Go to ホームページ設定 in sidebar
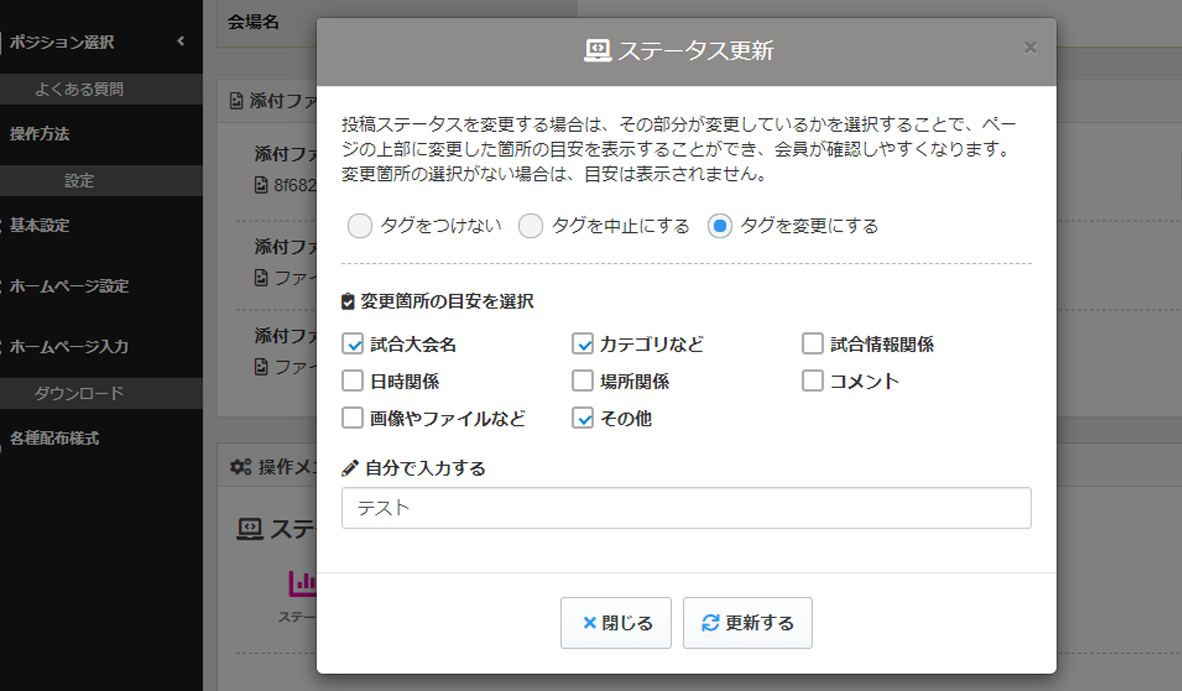 pos(69,286)
